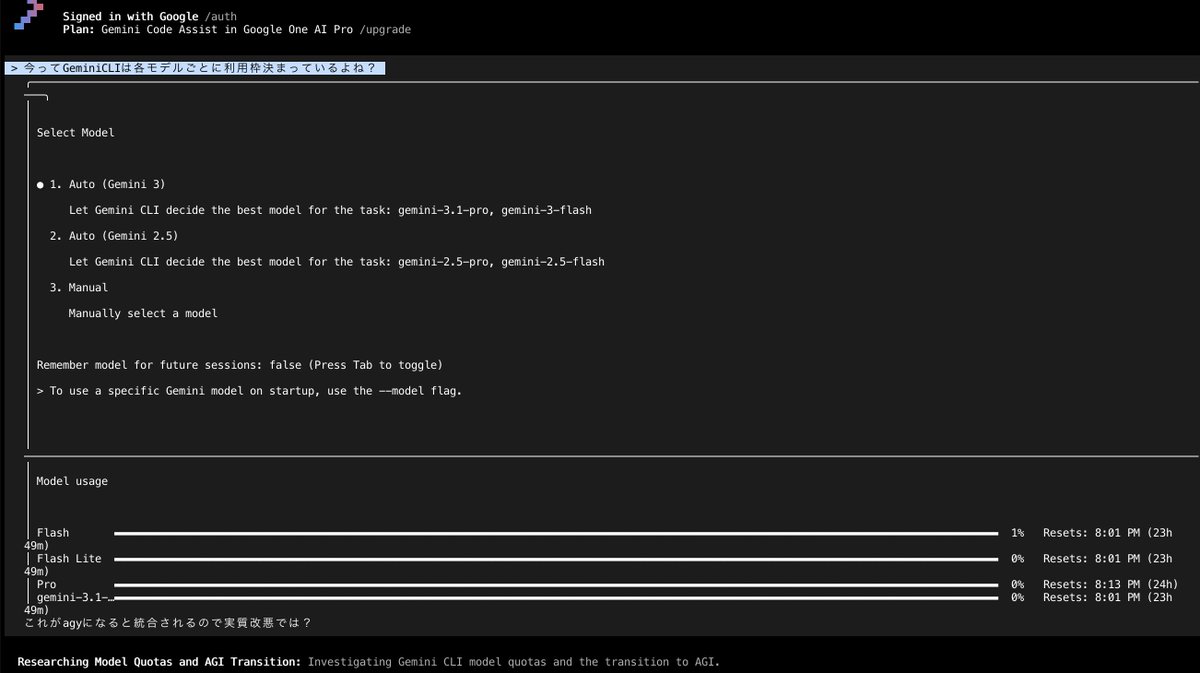Click 'Resets: 8:01 PM' in the gemini-3.1 row
Image resolution: width=1200 pixels, height=673 pixels.
pos(1090,598)
